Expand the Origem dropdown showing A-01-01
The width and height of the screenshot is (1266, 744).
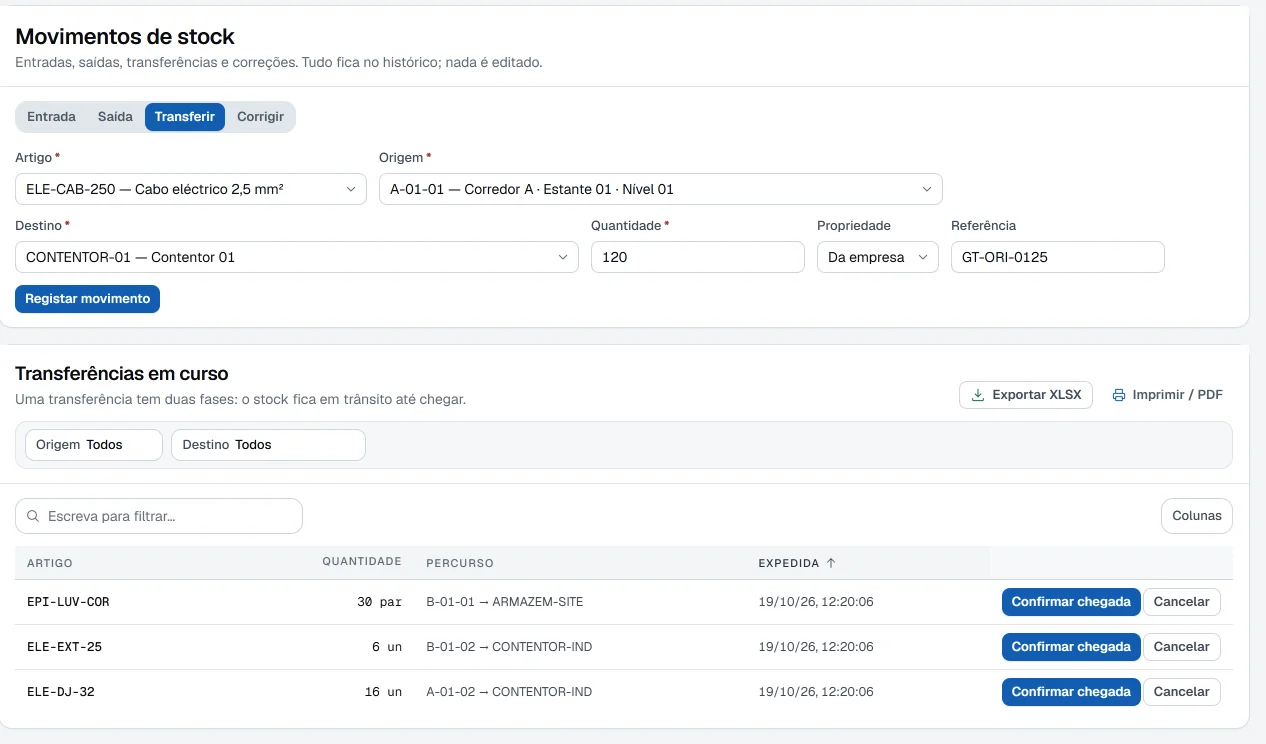tap(661, 189)
